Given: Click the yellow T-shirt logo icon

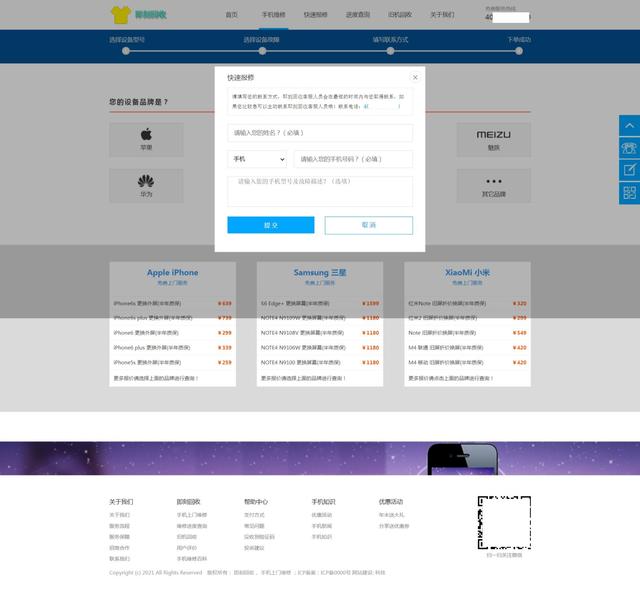Looking at the screenshot, I should (121, 15).
